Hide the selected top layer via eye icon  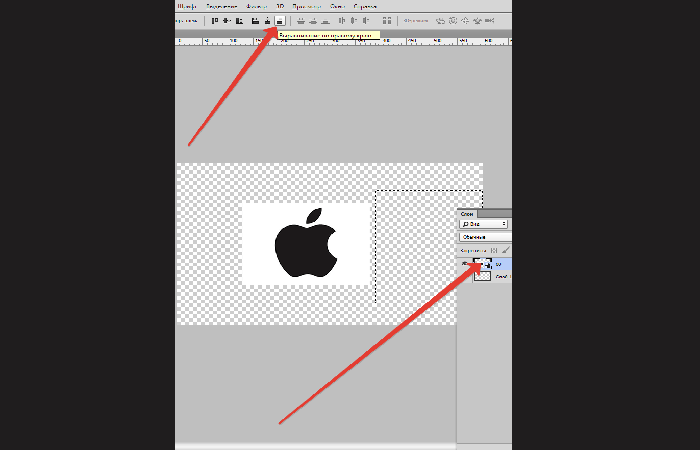465,263
